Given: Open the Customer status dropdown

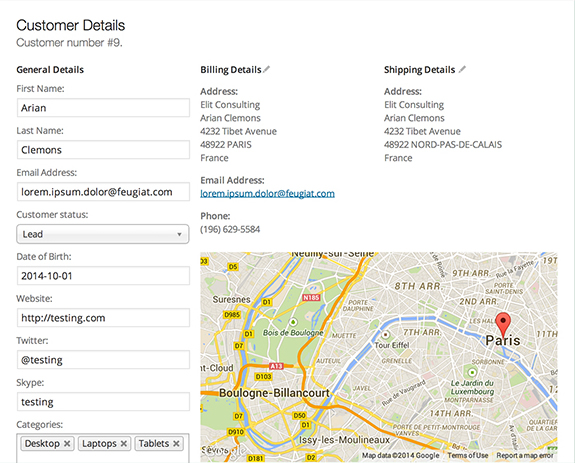Looking at the screenshot, I should coord(103,234).
